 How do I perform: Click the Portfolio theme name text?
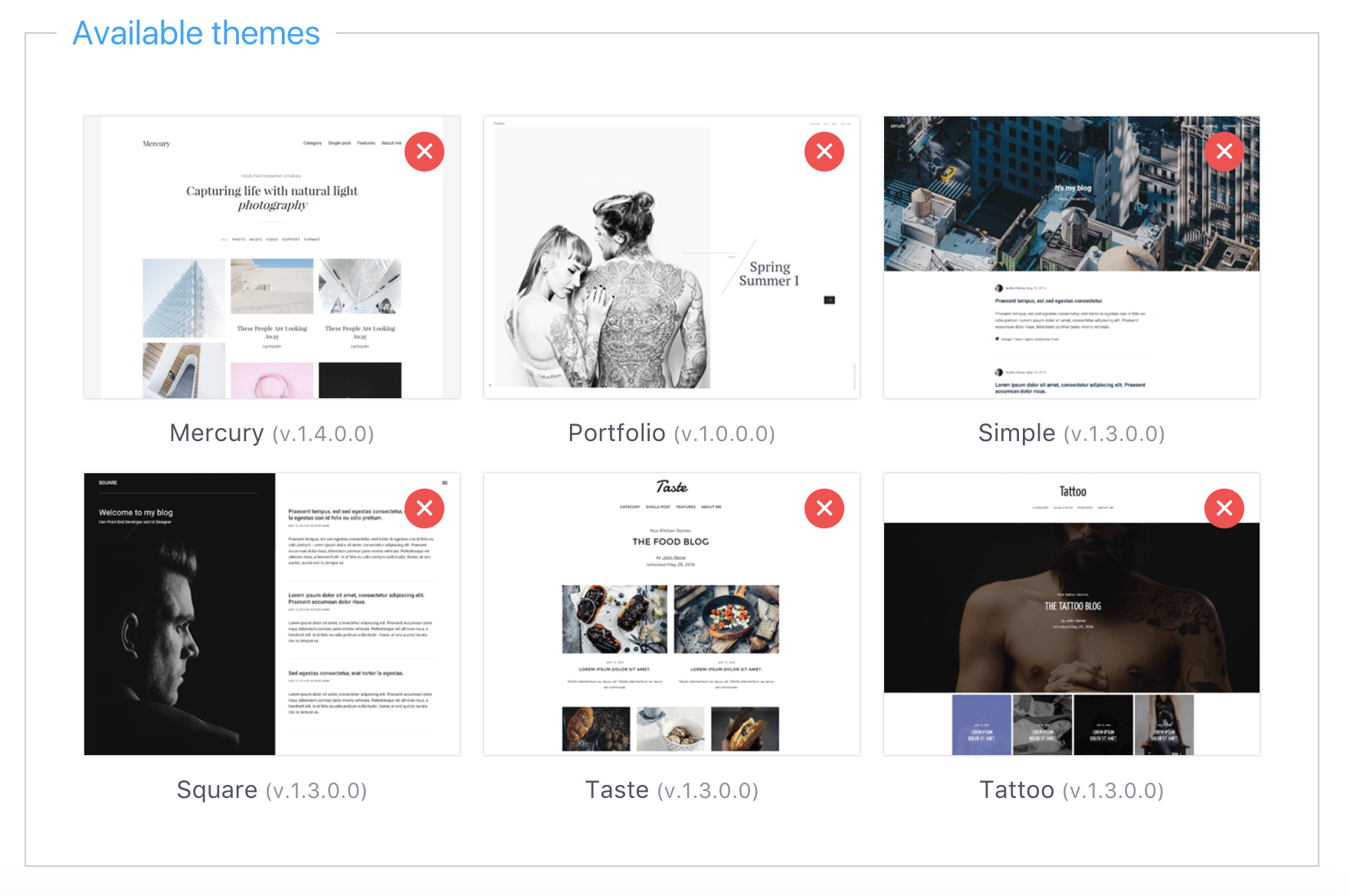(x=617, y=433)
